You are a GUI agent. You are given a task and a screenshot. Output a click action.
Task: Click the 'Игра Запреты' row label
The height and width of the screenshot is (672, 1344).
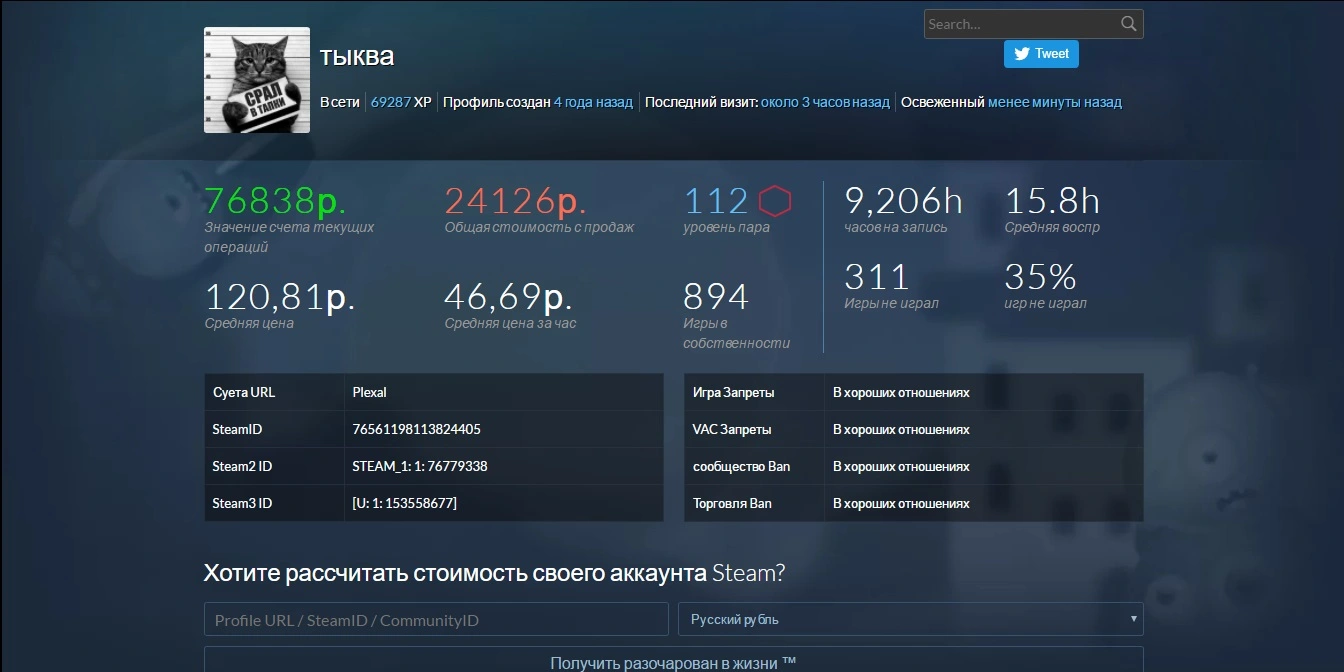click(733, 392)
